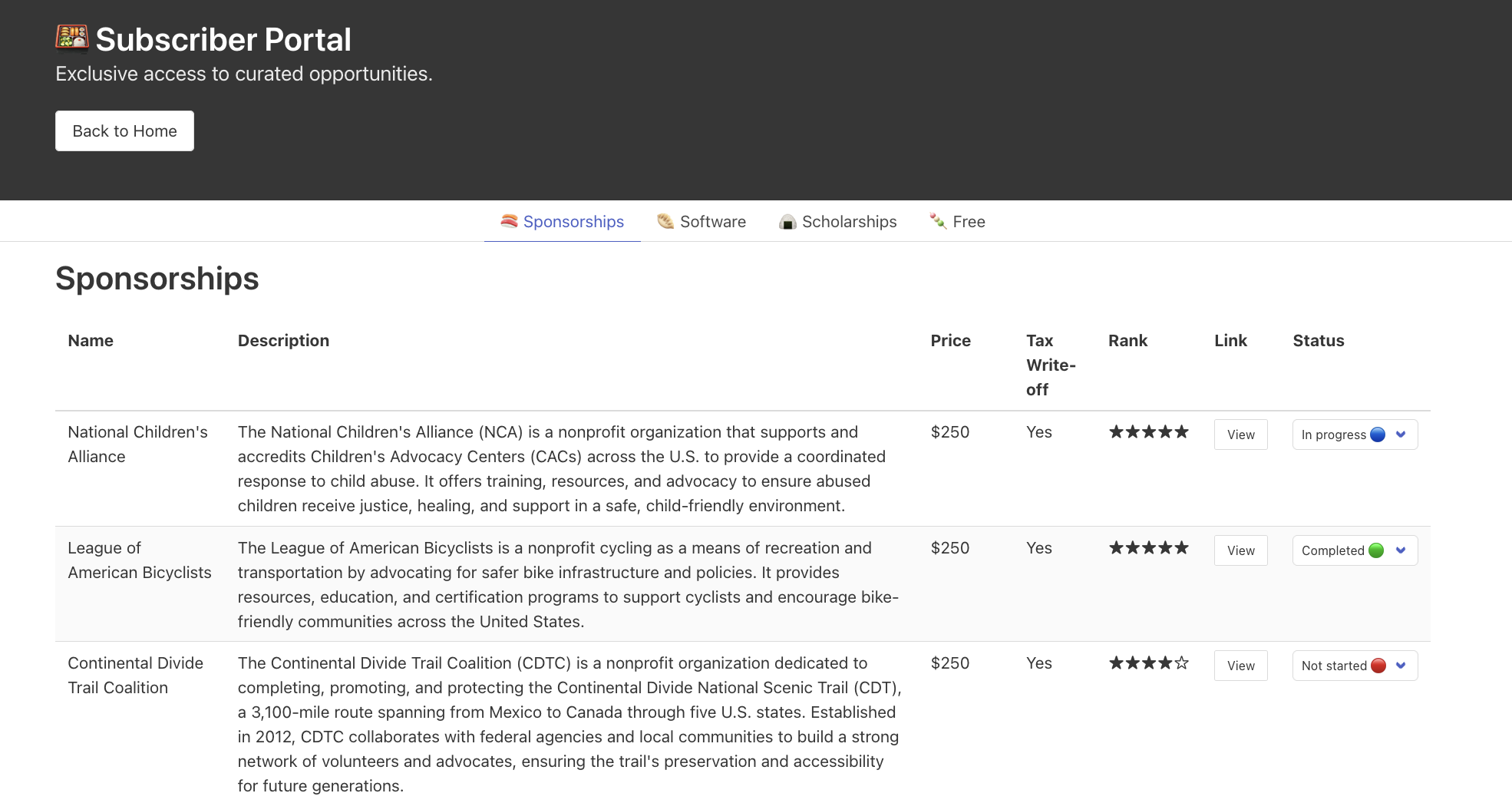Click the dango skewer icon beside Free
The width and height of the screenshot is (1512, 803).
(938, 222)
